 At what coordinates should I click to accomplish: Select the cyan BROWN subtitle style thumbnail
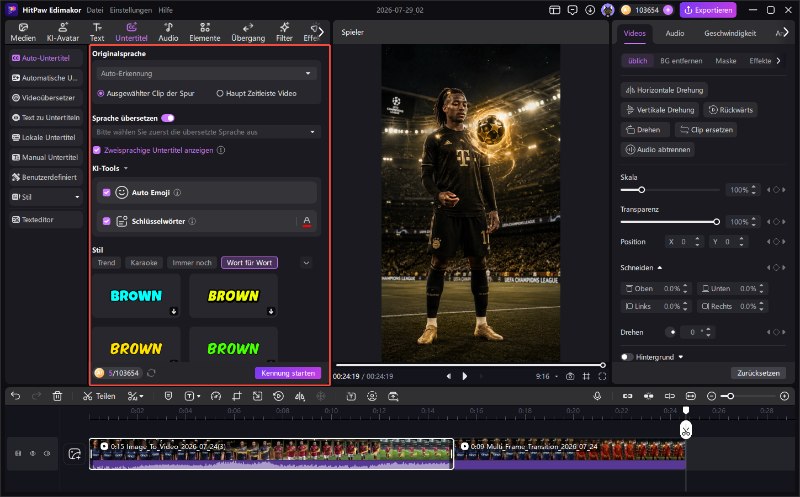coord(136,296)
